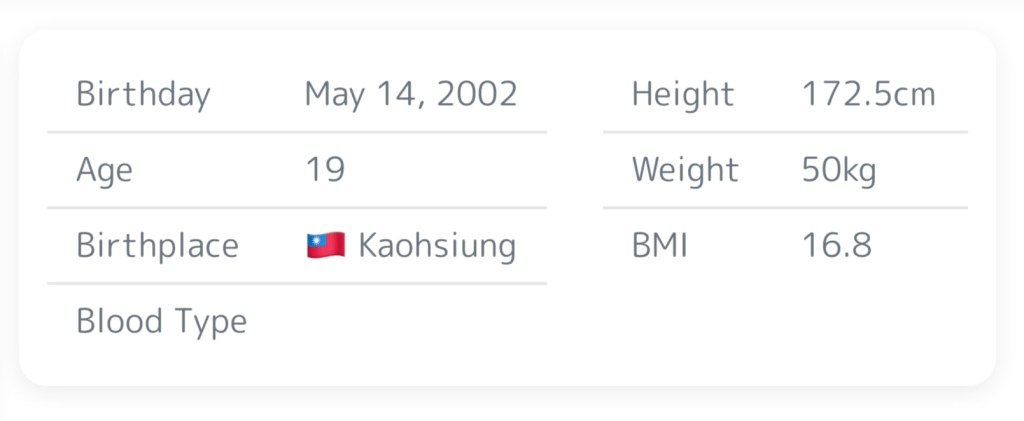Select the 172.5cm height value
The width and height of the screenshot is (1024, 421).
click(868, 95)
